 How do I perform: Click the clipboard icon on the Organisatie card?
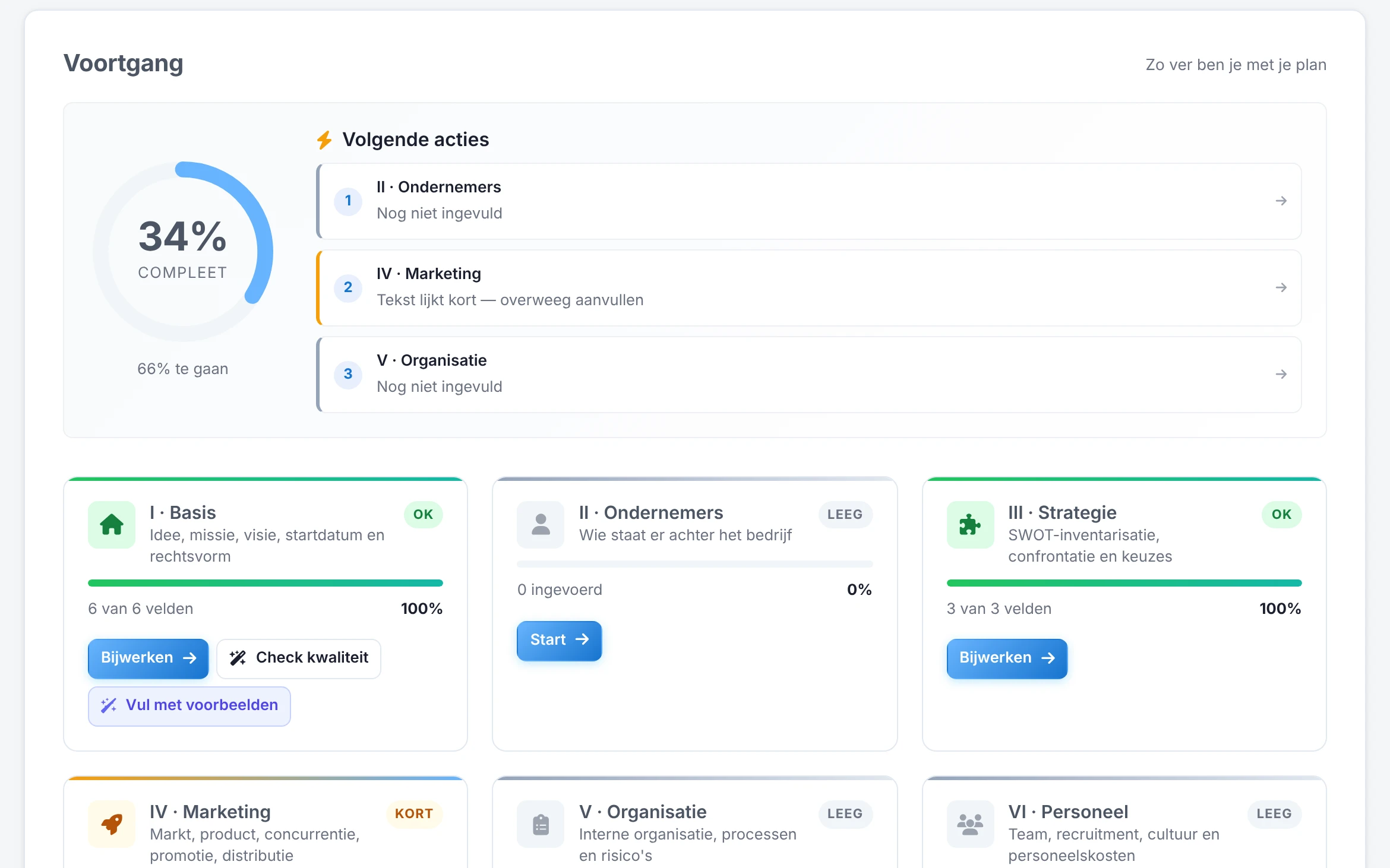coord(541,824)
